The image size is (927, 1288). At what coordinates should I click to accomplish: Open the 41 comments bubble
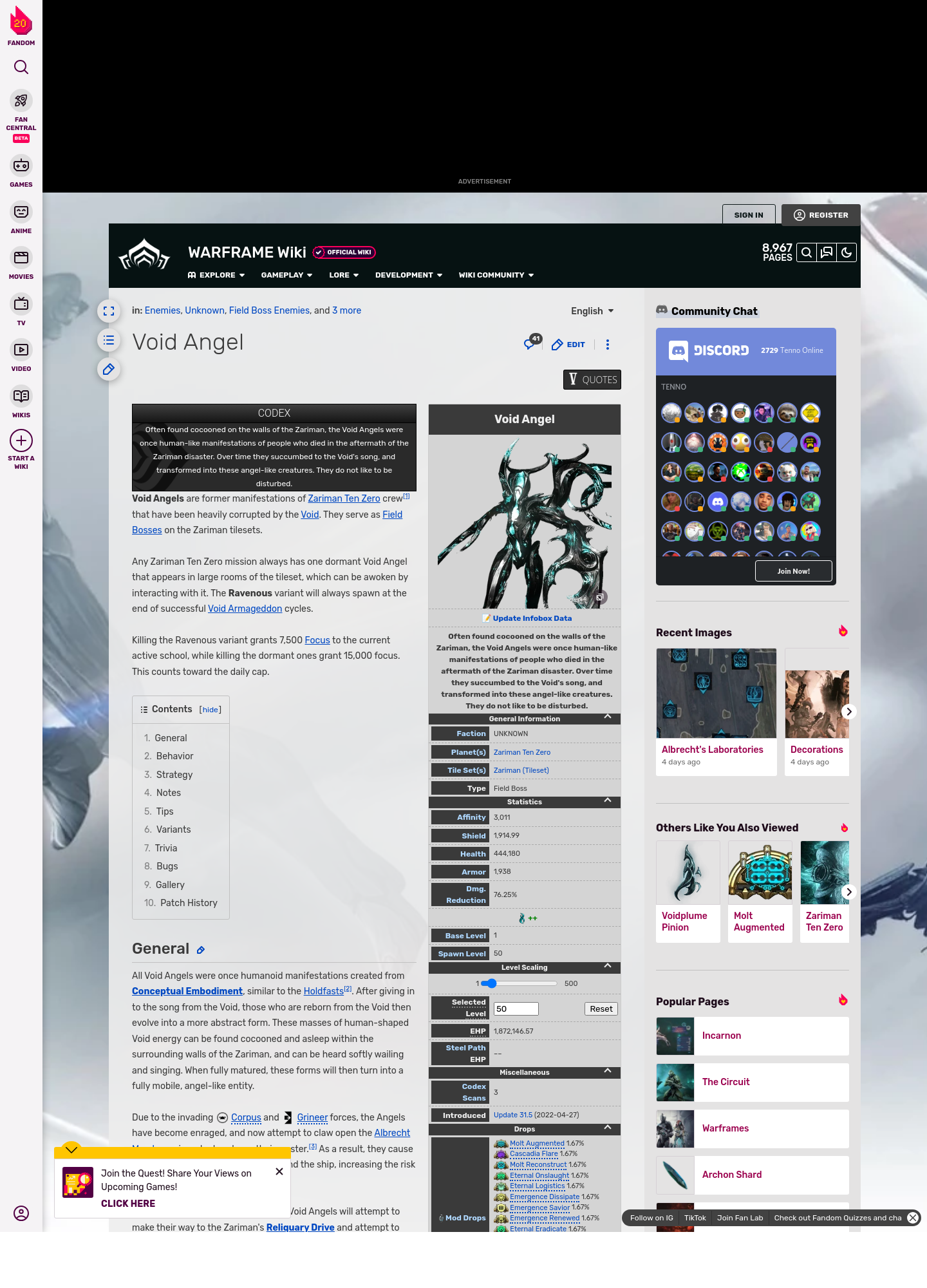pos(532,342)
